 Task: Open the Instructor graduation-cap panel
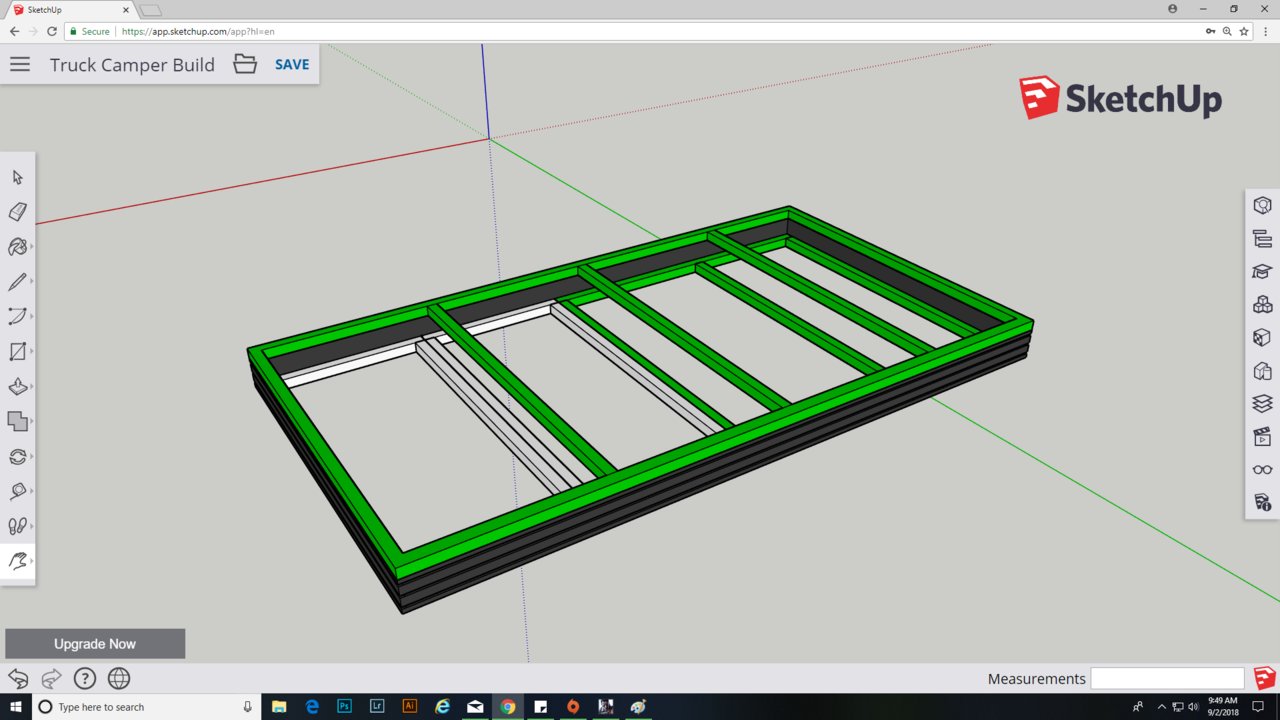click(x=1262, y=271)
